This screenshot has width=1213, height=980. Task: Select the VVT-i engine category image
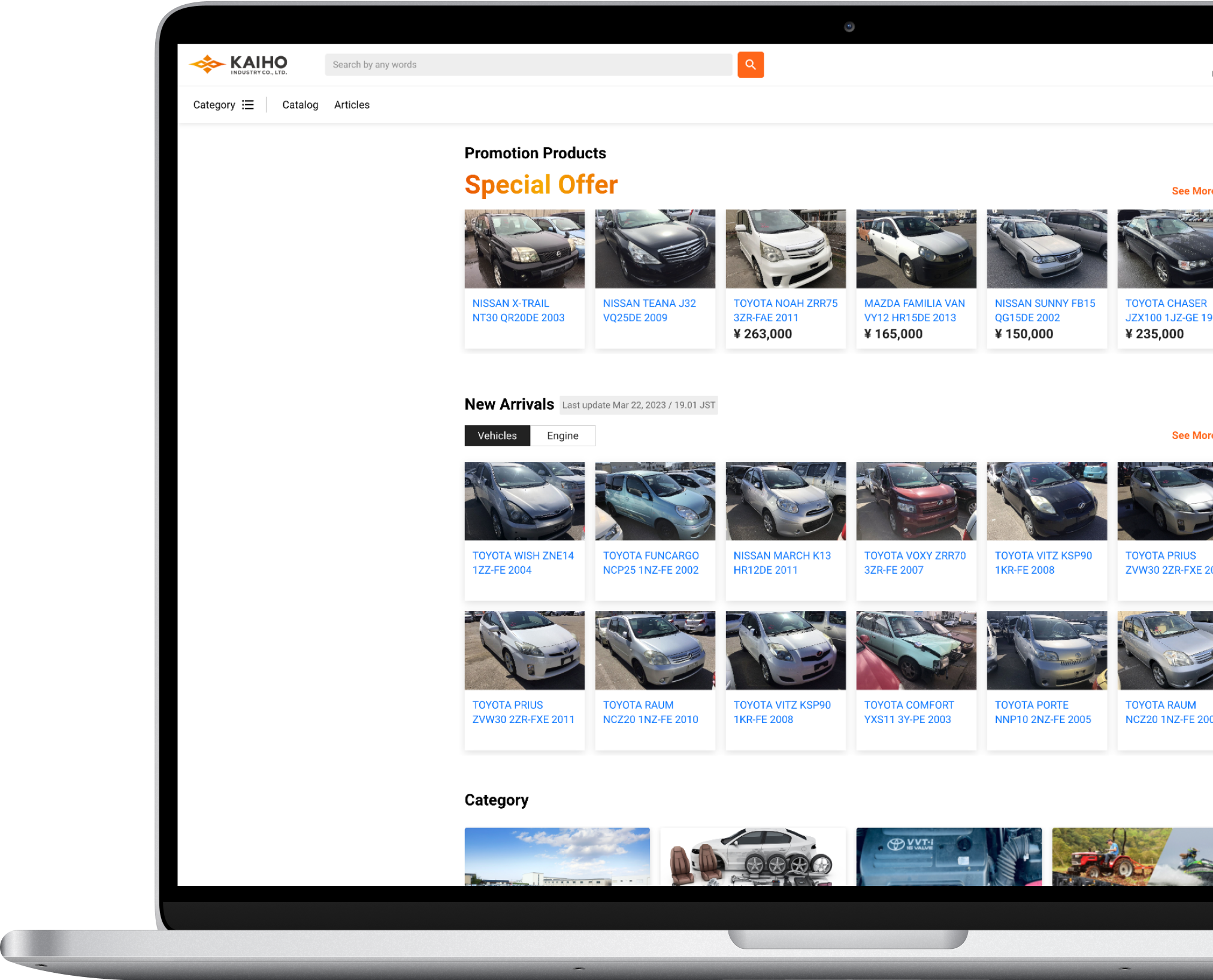point(949,857)
